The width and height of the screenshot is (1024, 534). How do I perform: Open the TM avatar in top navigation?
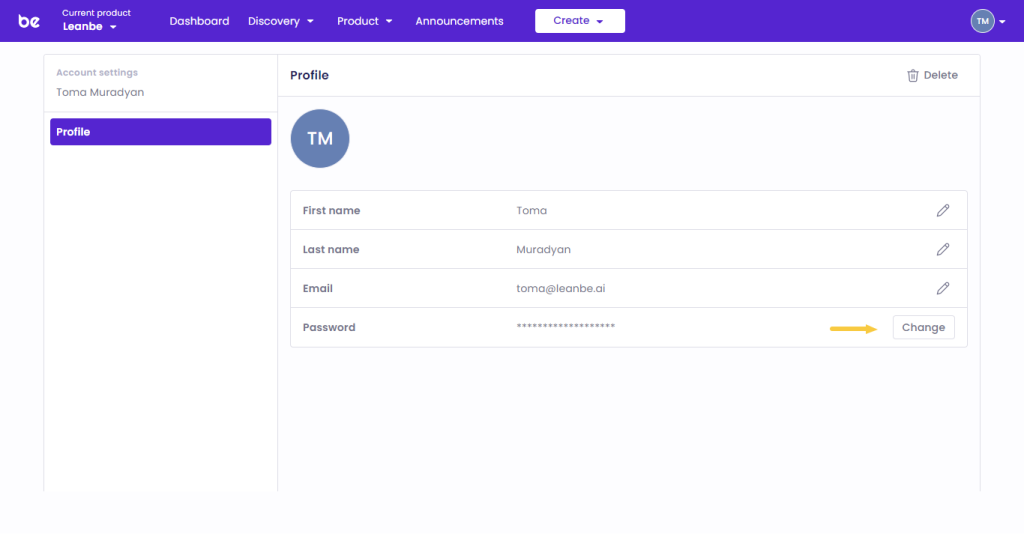tap(982, 21)
